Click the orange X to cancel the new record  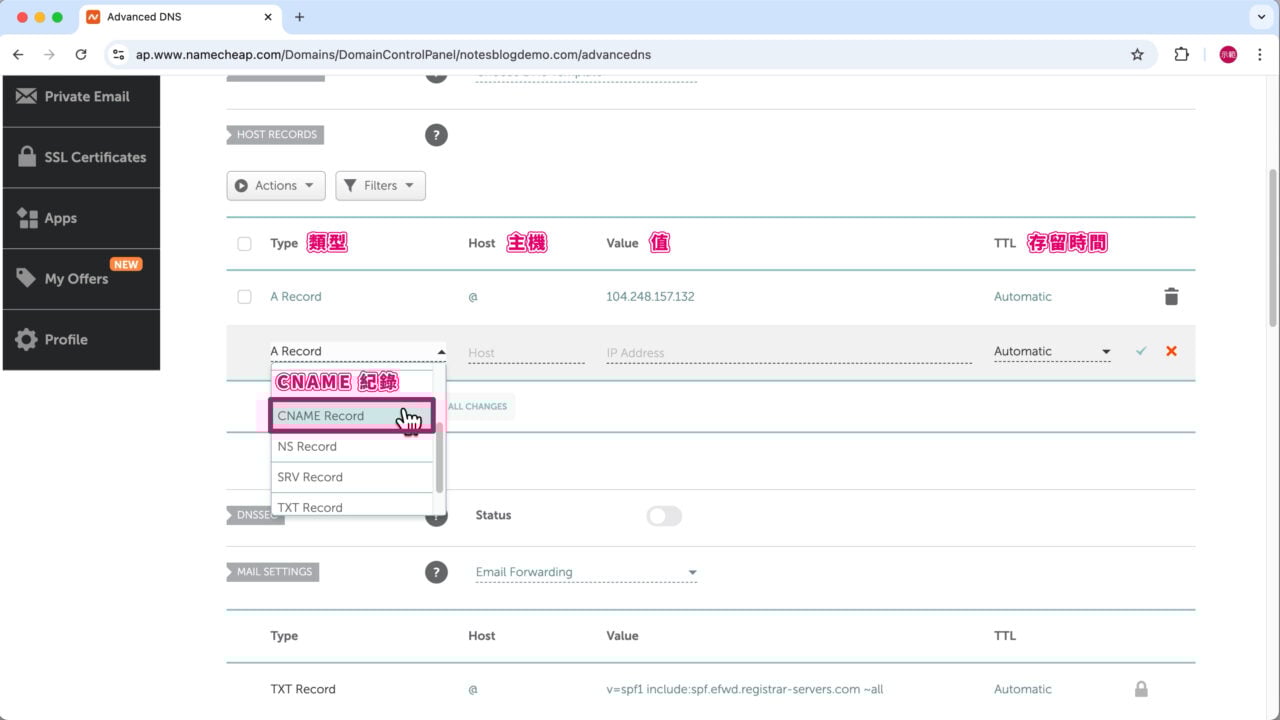click(x=1171, y=352)
